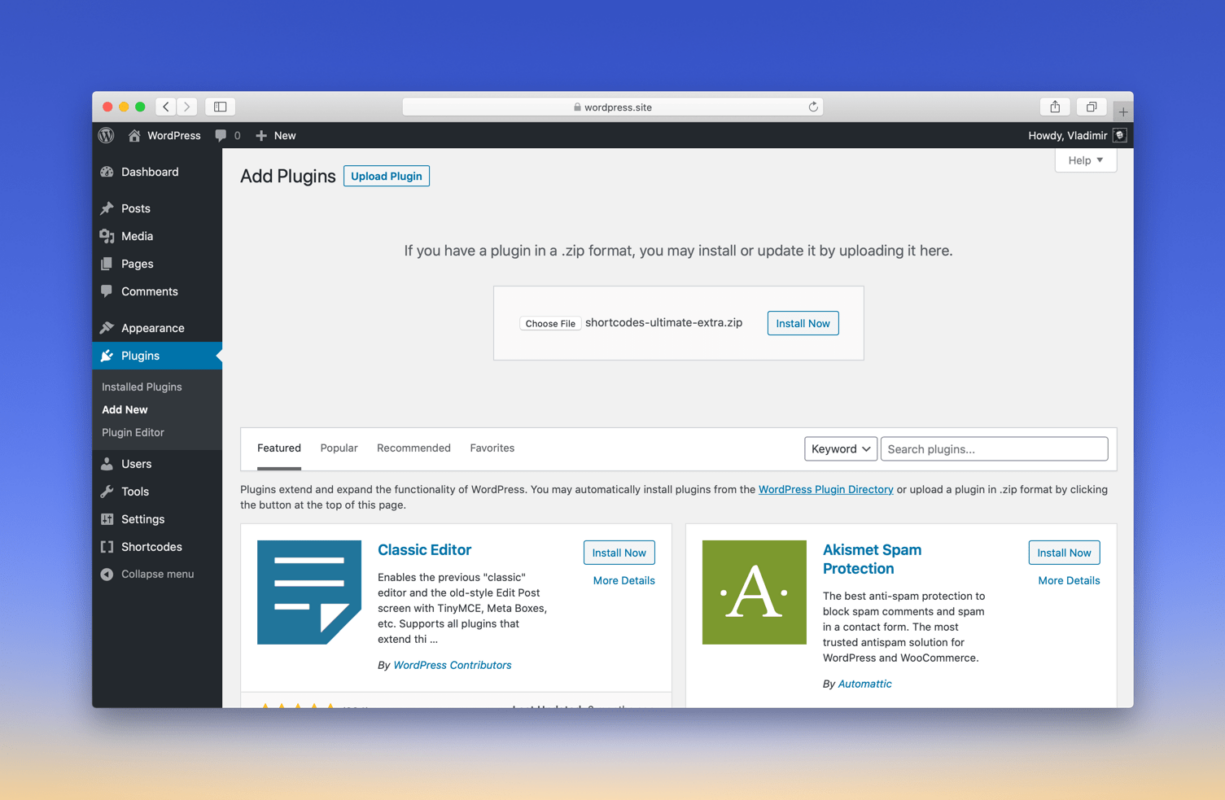Open the Akismet Spam Protection title link
The width and height of the screenshot is (1225, 800).
click(872, 559)
